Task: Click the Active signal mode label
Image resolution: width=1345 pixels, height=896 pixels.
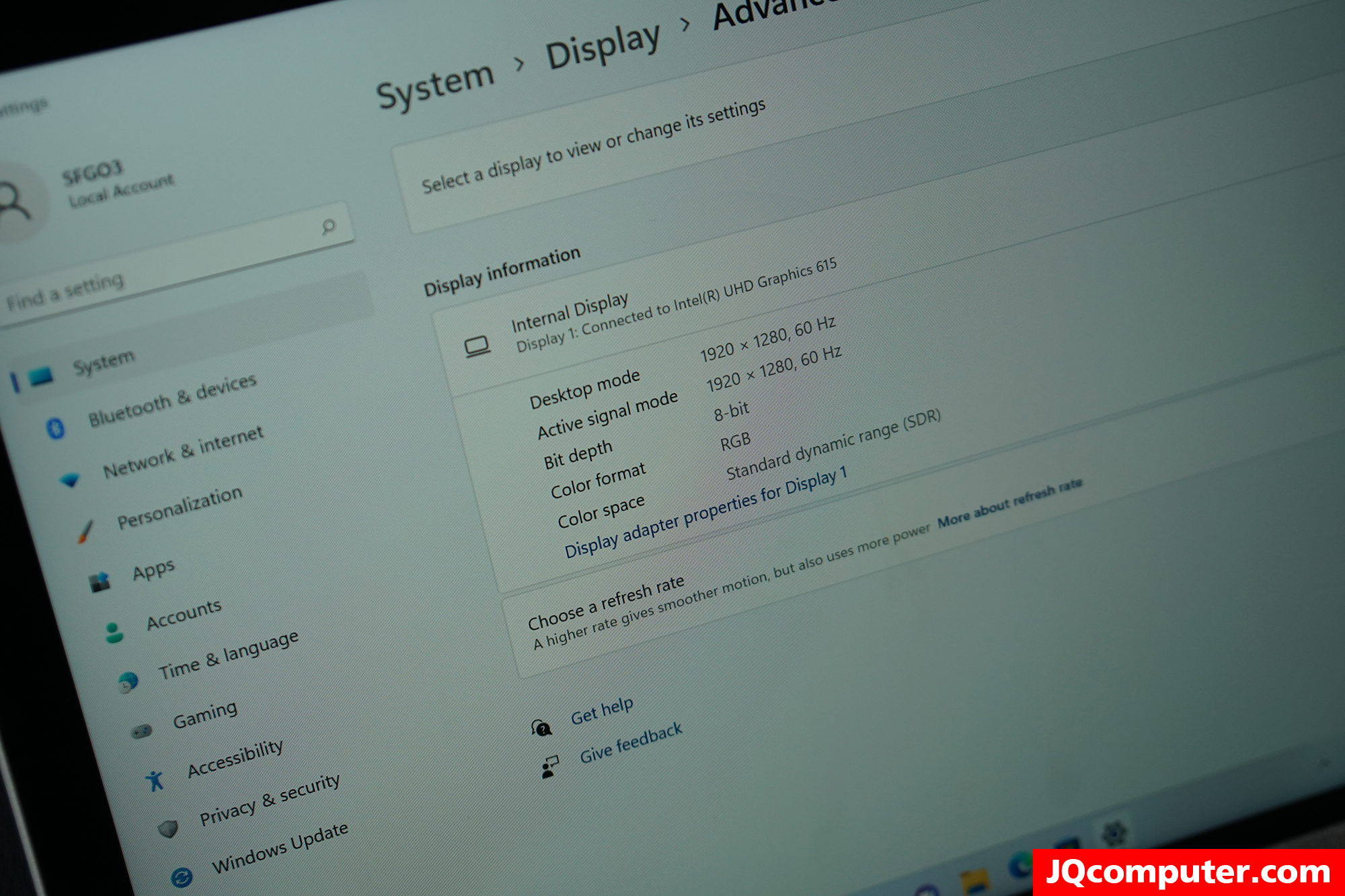Action: pos(607,414)
